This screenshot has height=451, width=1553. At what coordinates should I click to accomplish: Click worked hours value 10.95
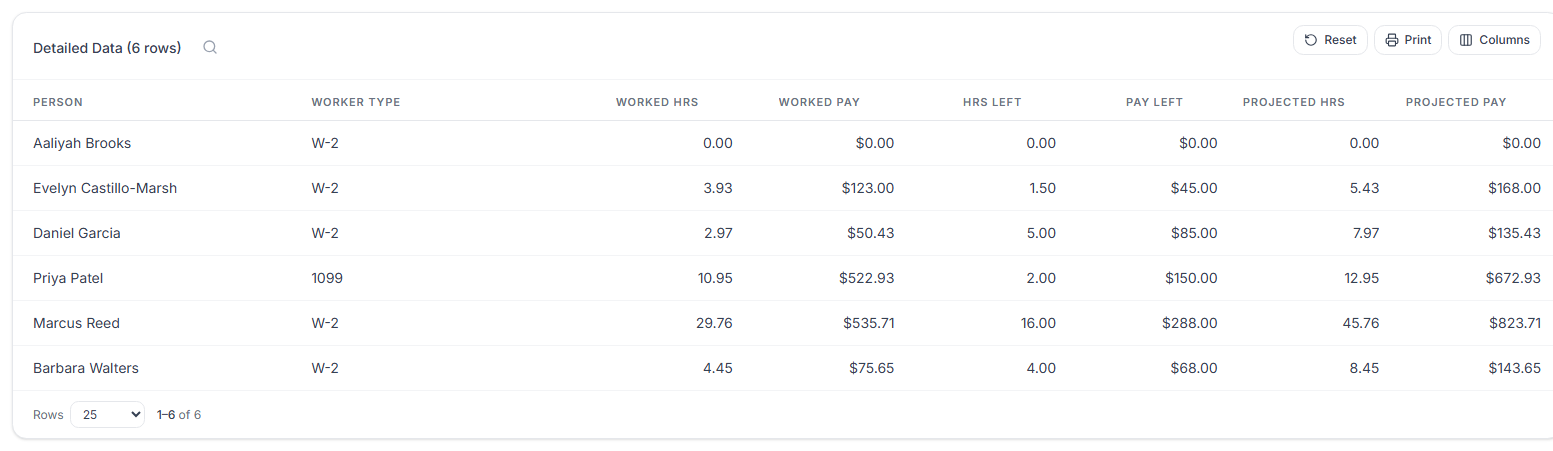714,278
